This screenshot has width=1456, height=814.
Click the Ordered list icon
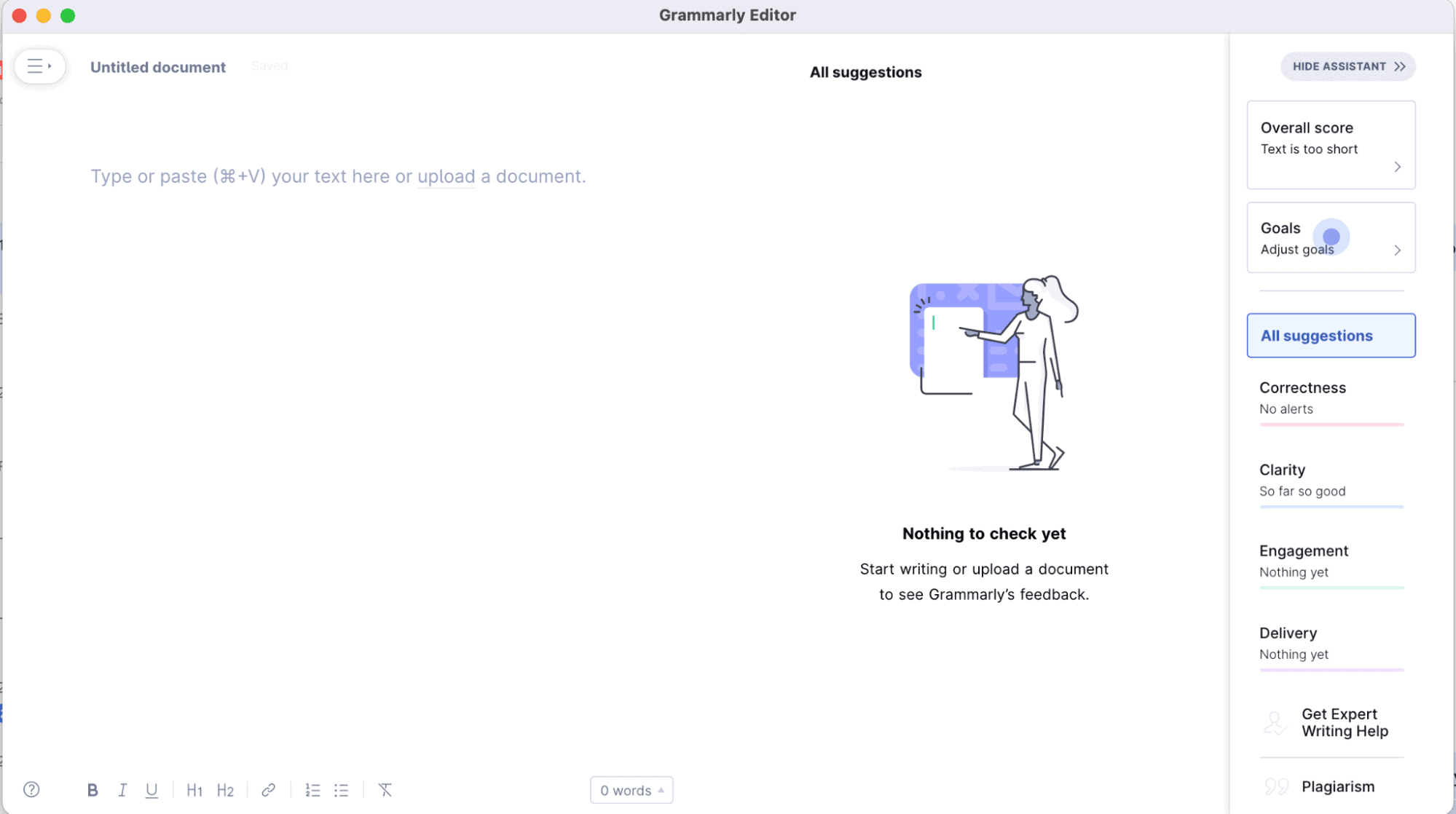click(x=313, y=790)
